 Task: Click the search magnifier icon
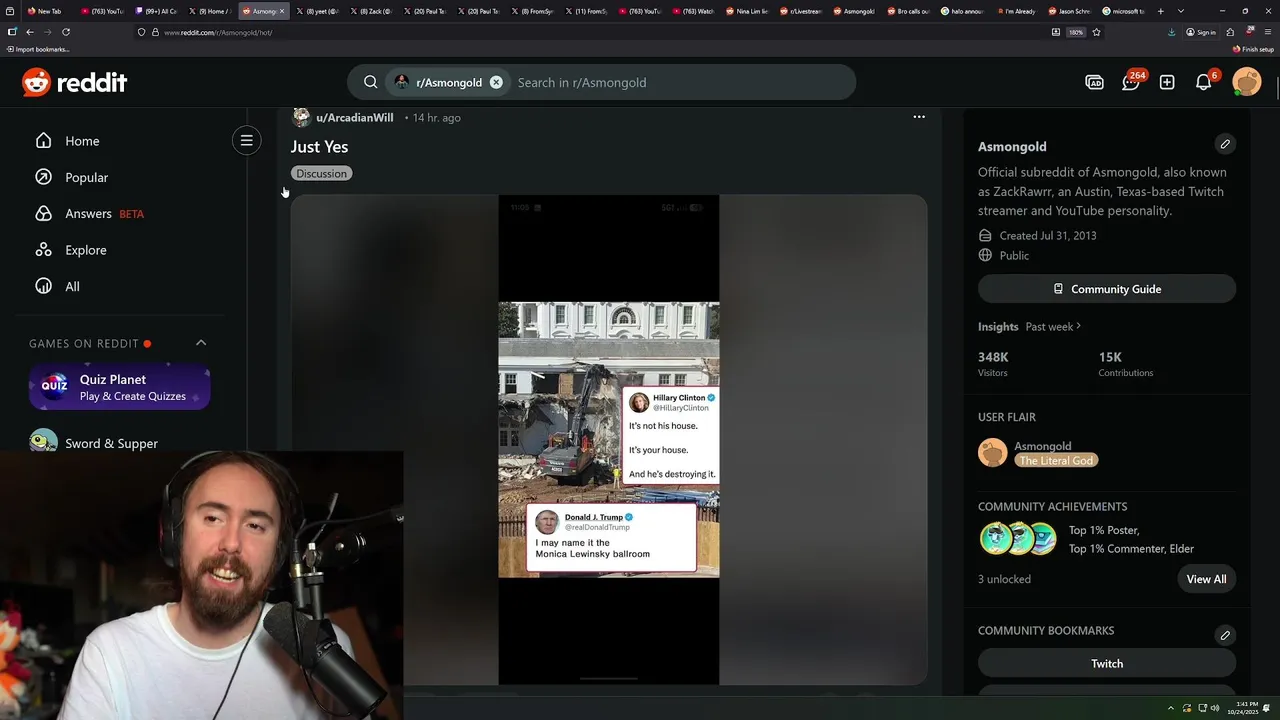pyautogui.click(x=370, y=82)
